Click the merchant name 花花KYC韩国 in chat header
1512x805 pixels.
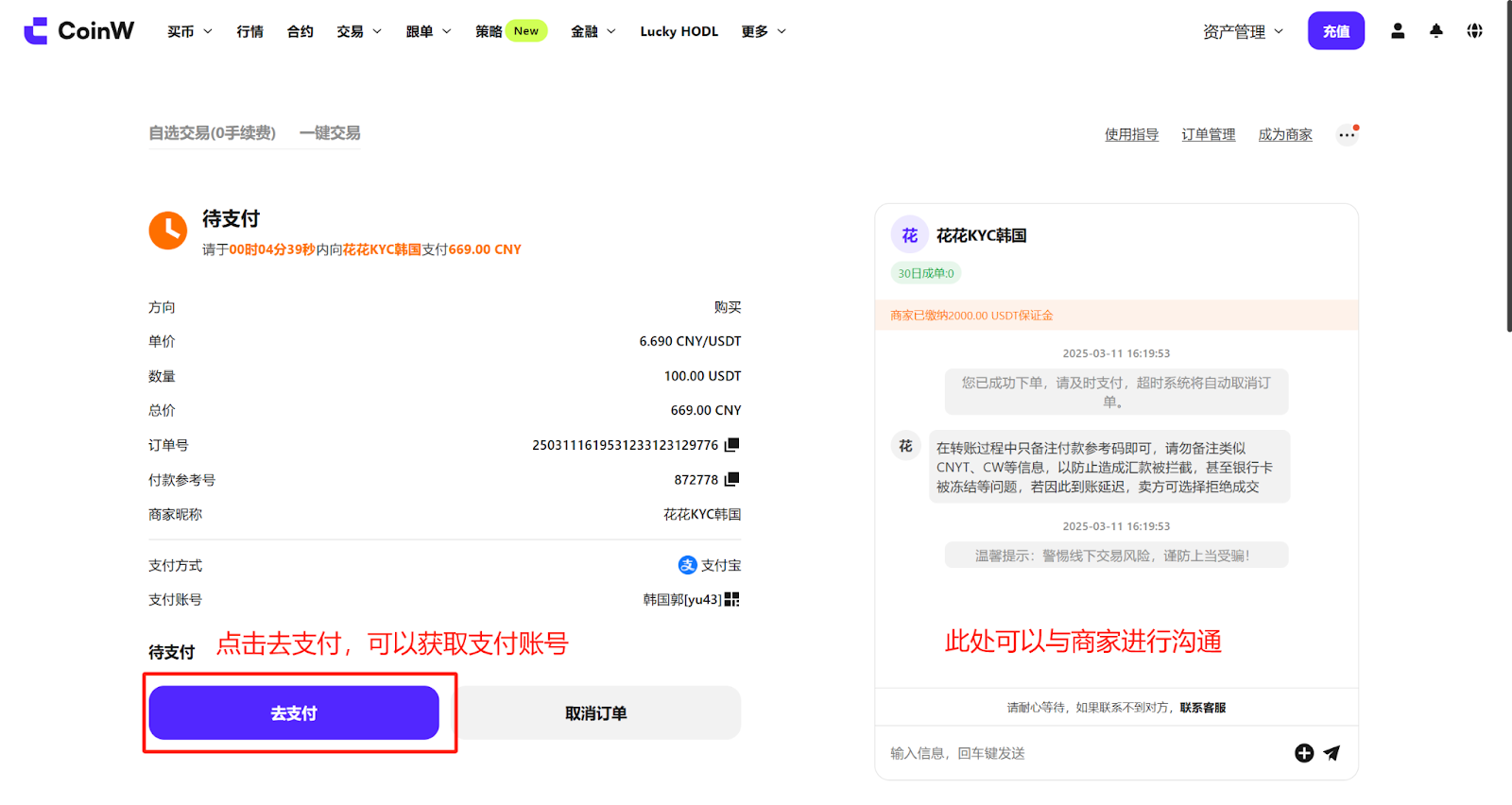981,235
